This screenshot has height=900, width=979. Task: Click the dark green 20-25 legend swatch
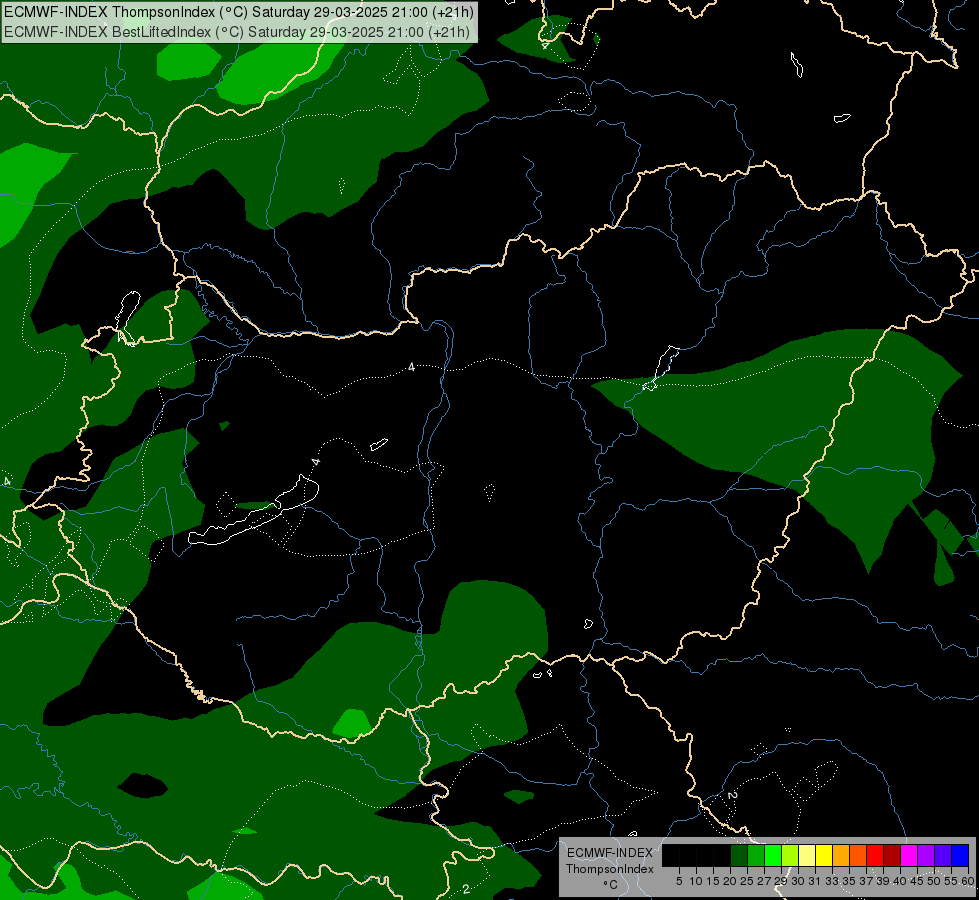pos(739,855)
